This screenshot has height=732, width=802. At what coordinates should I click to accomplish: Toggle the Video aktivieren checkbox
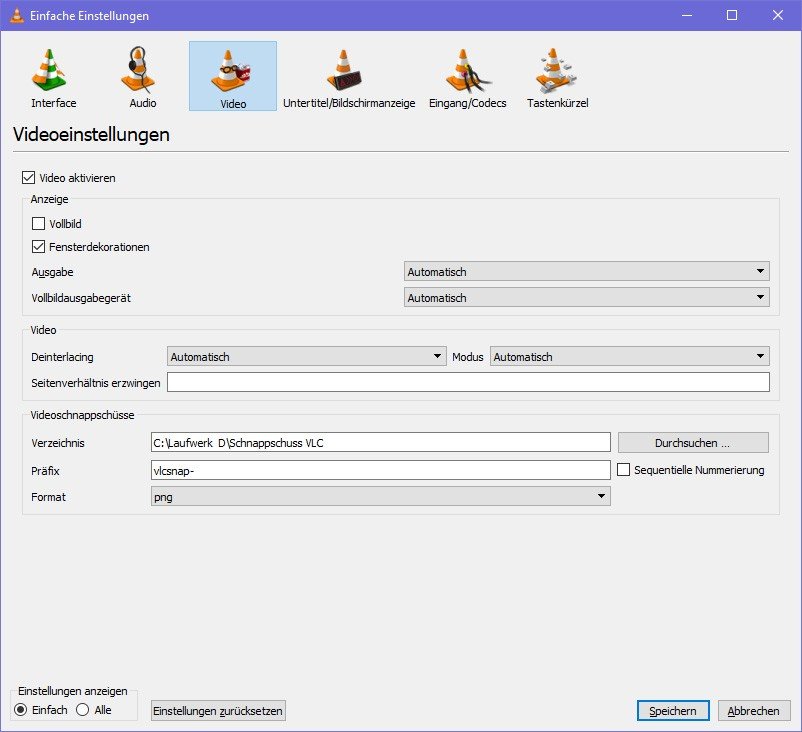28,178
